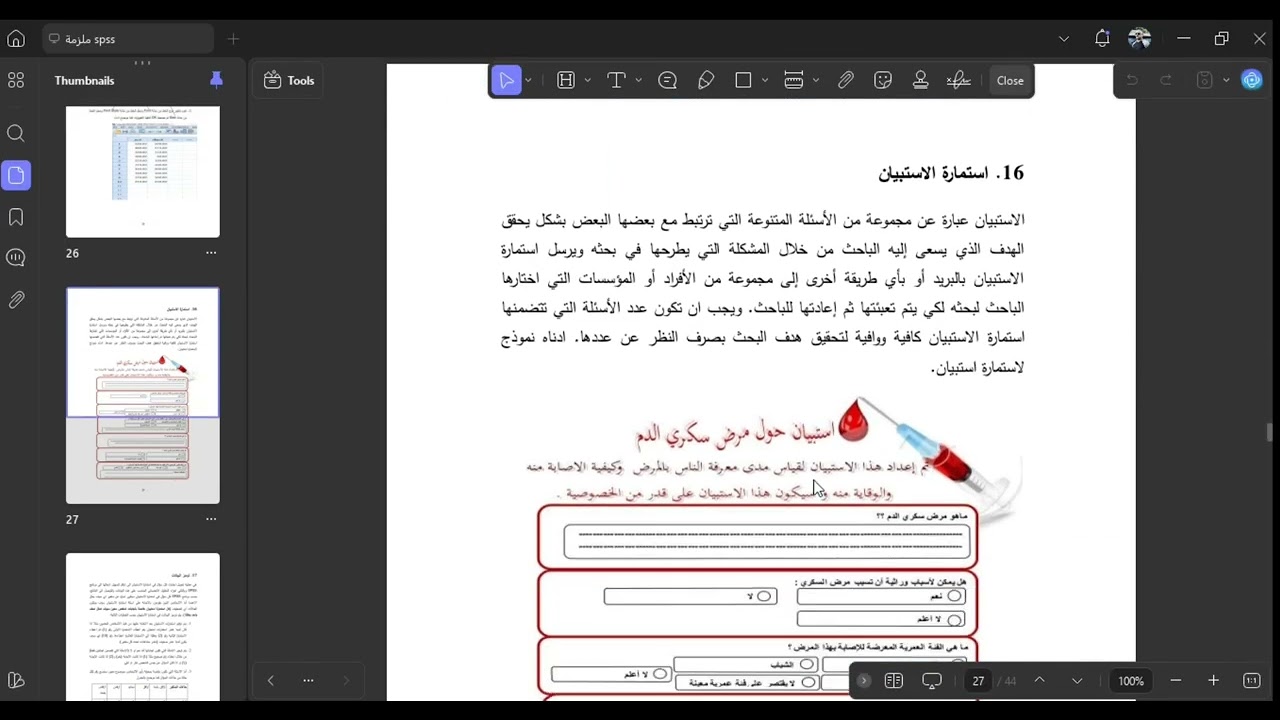1280x720 pixels.
Task: Choose the rectangle shape tool
Action: tap(743, 80)
